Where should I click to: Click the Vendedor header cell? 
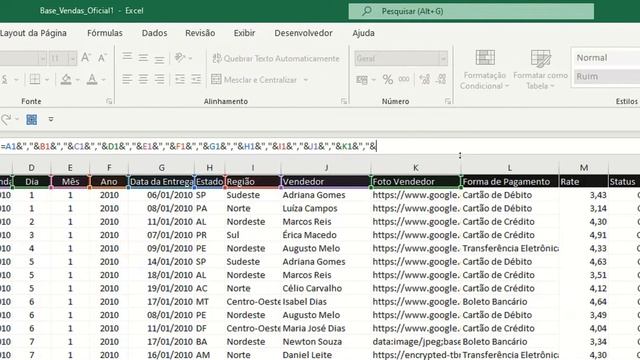click(326, 182)
